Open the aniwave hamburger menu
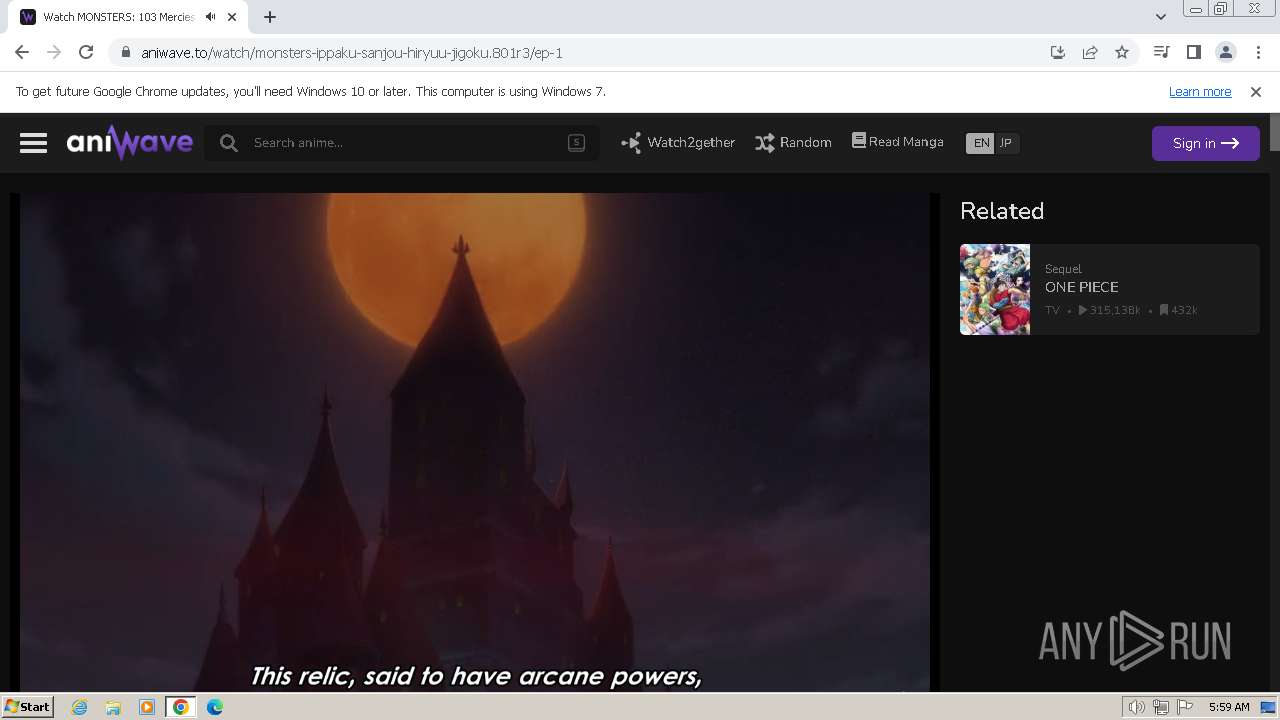 33,143
